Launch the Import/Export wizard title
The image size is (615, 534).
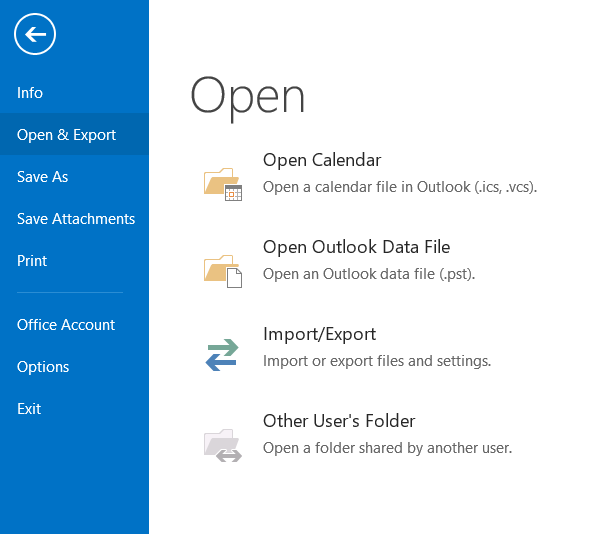click(320, 334)
